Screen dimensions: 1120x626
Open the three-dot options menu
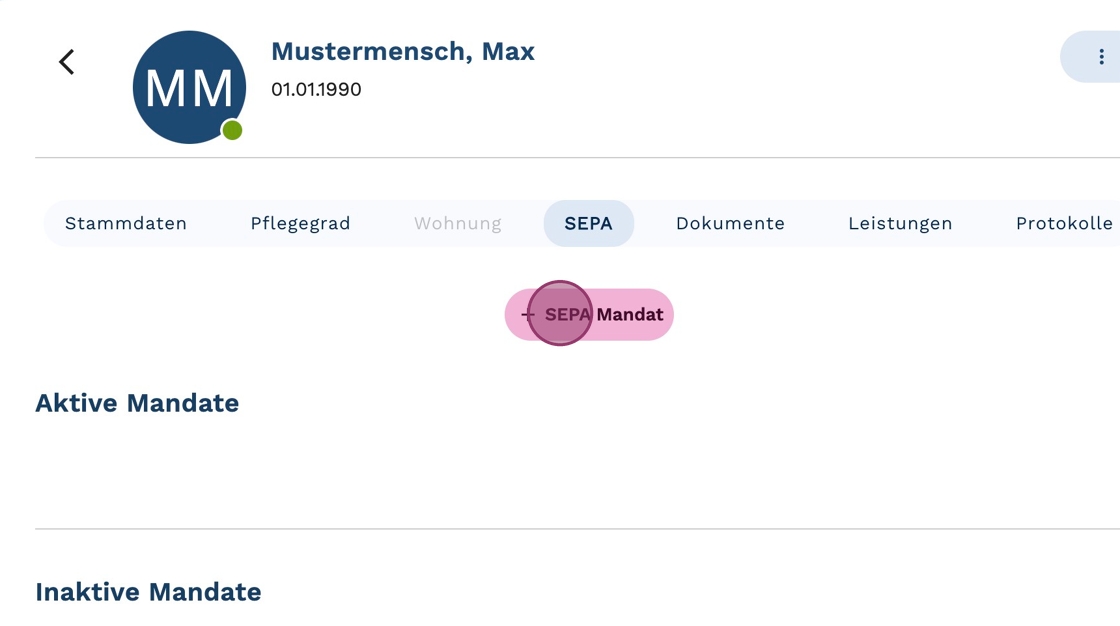click(1100, 57)
